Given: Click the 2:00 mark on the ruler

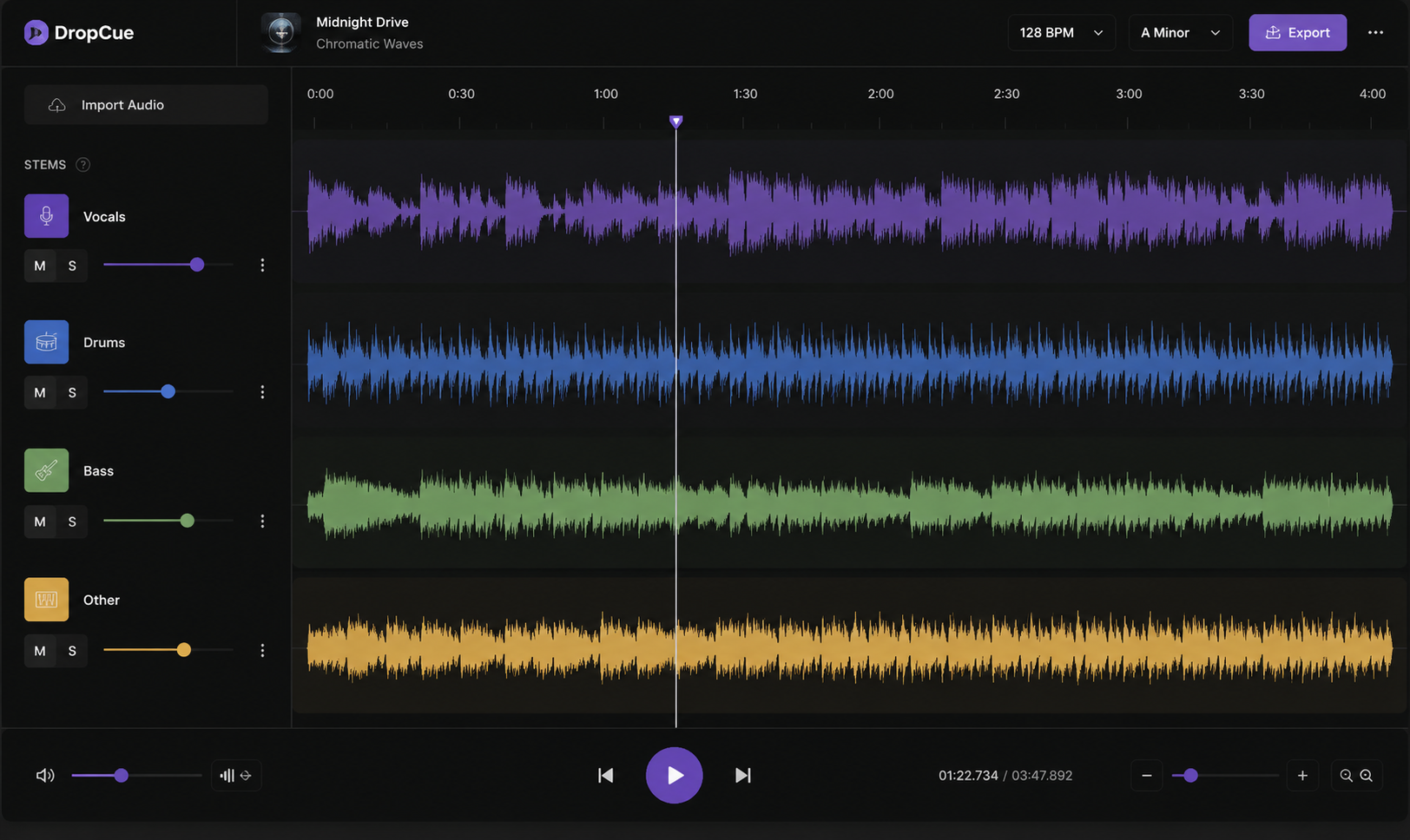Looking at the screenshot, I should [880, 94].
